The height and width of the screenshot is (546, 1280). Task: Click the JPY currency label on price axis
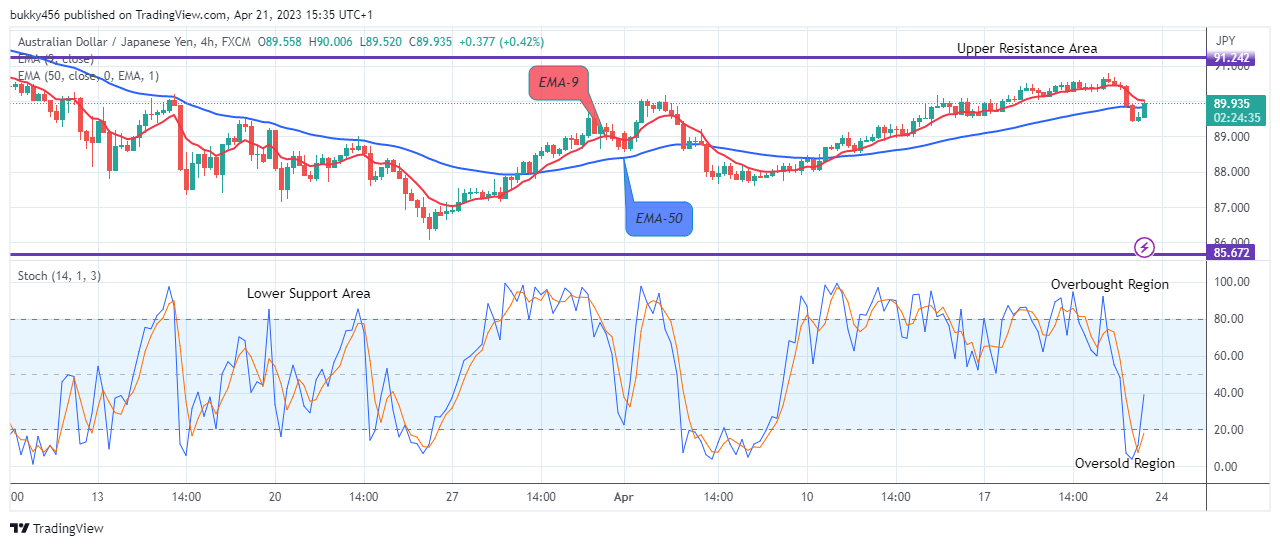(x=1227, y=42)
